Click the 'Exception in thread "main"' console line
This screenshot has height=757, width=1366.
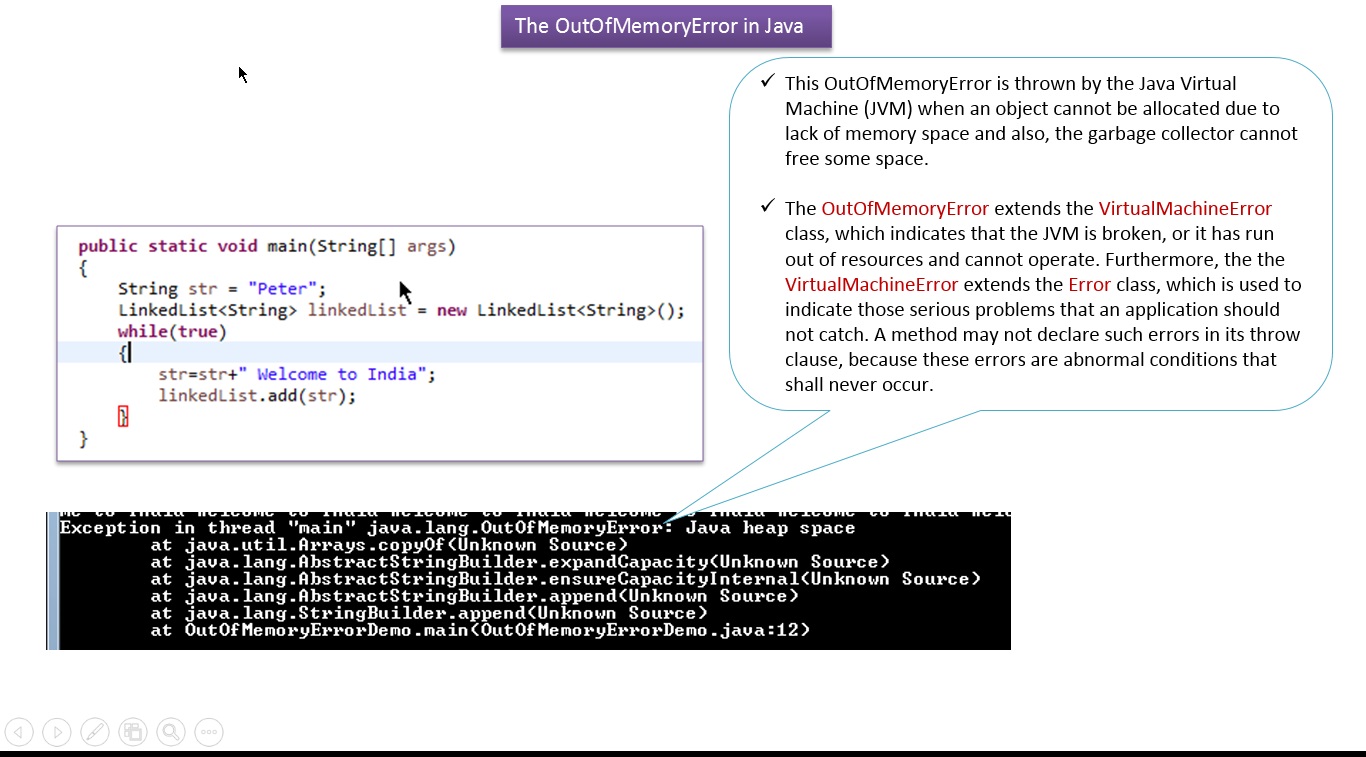coord(457,528)
